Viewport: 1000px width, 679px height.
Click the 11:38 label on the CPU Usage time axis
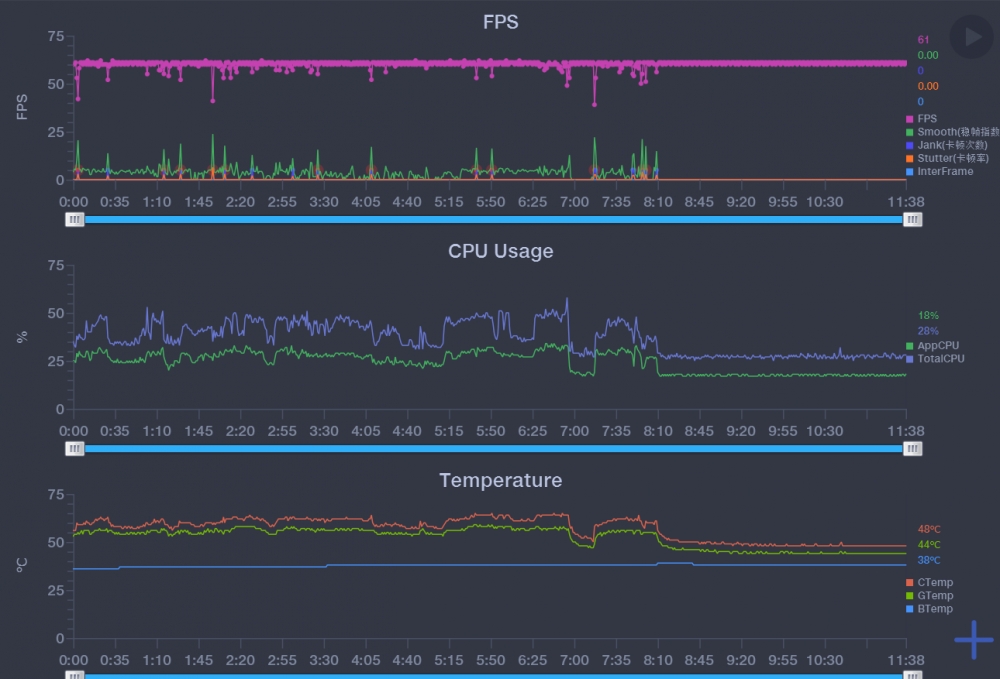(906, 431)
